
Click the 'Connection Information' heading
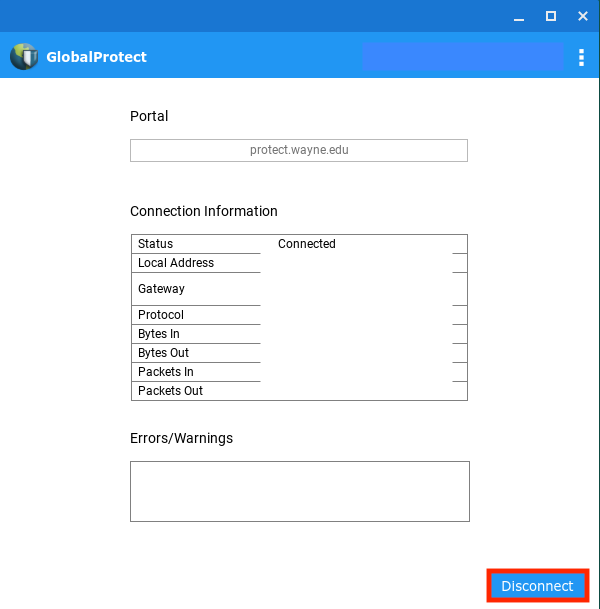coord(204,211)
